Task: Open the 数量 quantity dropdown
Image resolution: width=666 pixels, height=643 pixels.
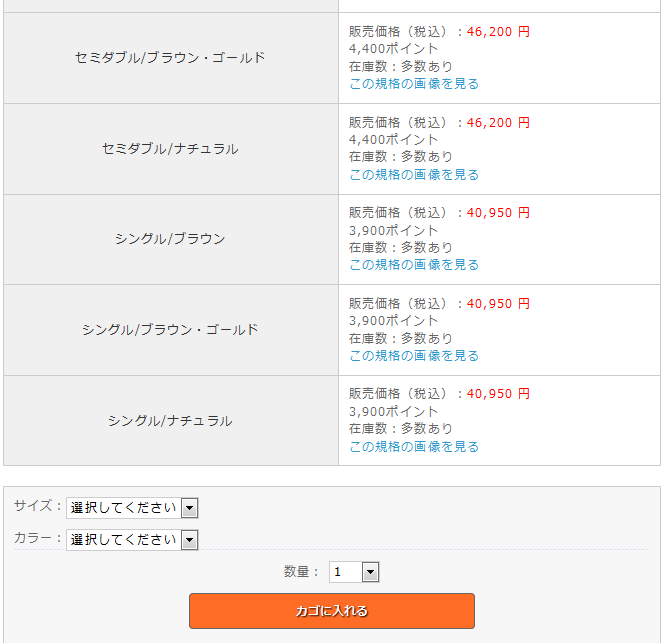Action: pyautogui.click(x=355, y=572)
